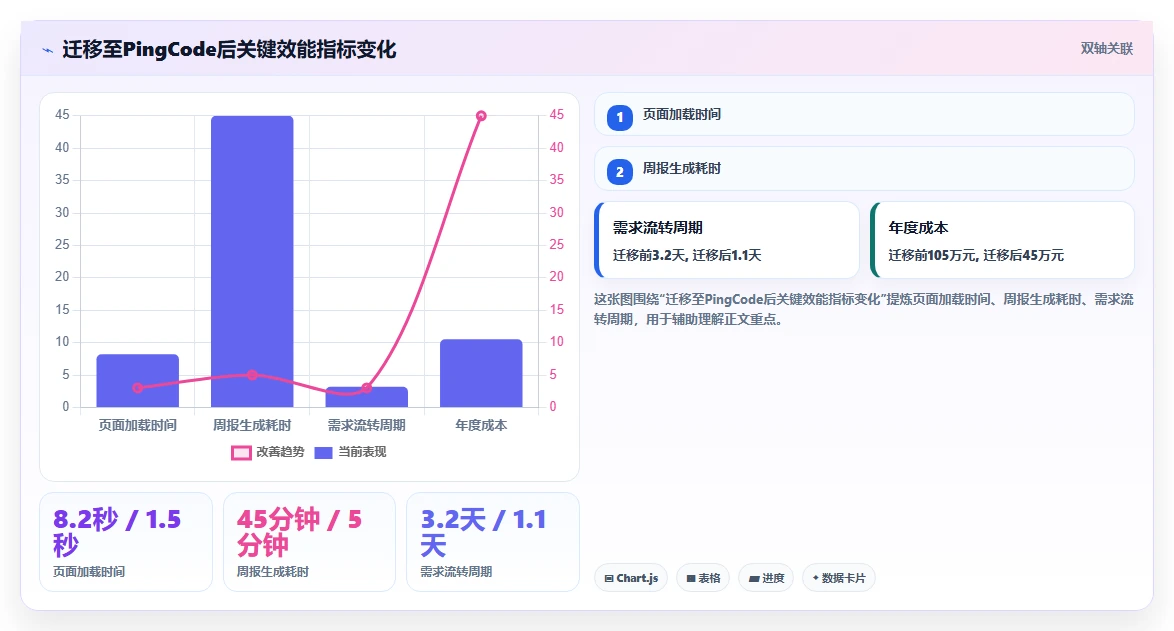Image resolution: width=1174 pixels, height=631 pixels.
Task: Click the 45分钟 / 5分钟 stat card
Action: (309, 542)
